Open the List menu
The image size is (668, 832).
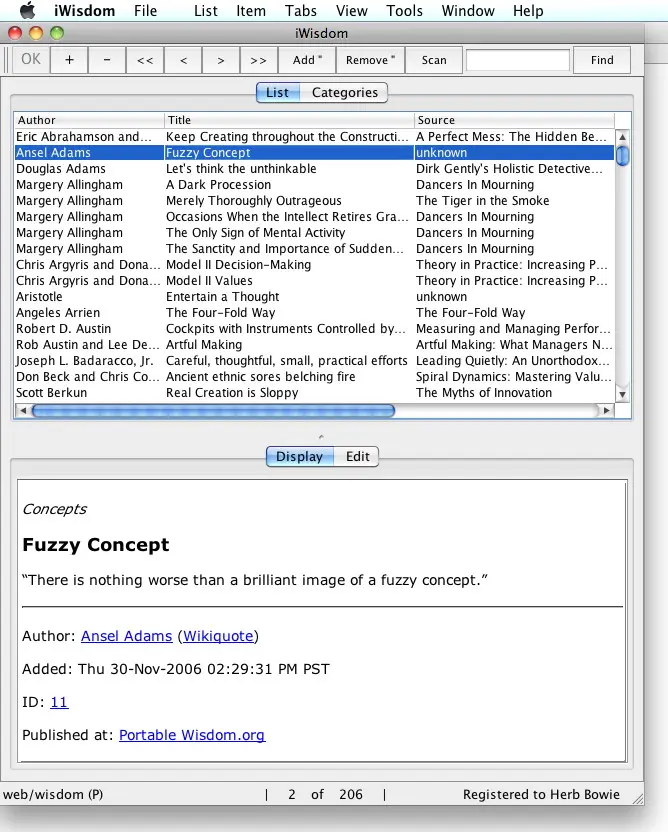pyautogui.click(x=205, y=11)
